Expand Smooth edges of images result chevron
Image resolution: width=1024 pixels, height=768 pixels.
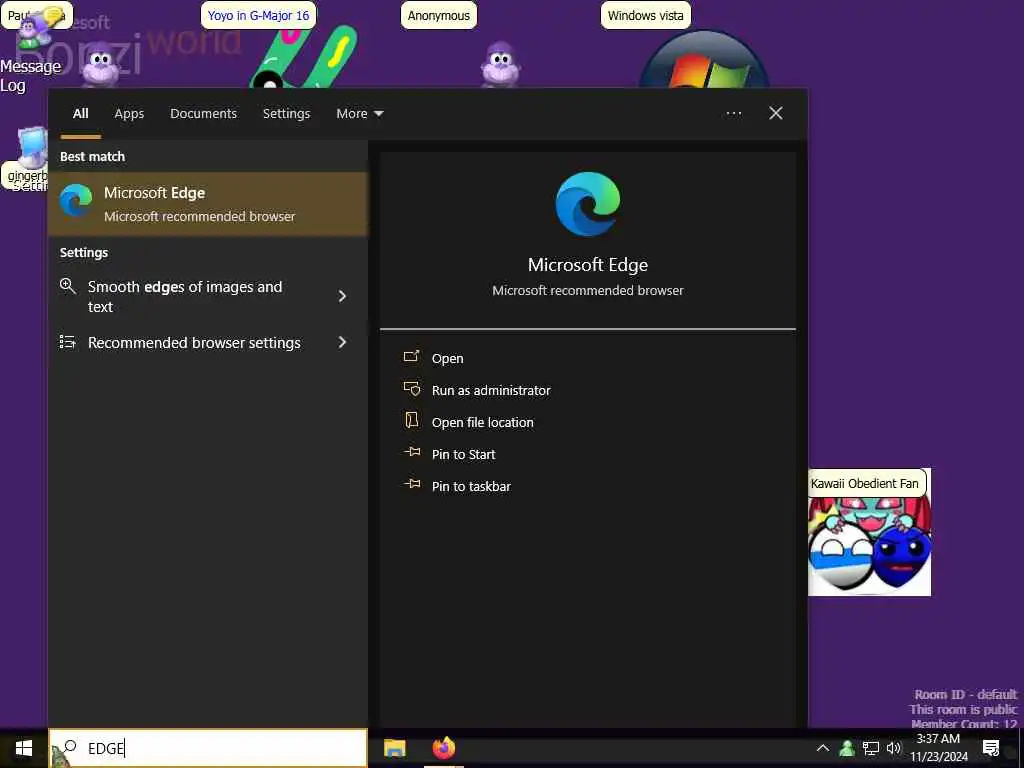coord(342,296)
